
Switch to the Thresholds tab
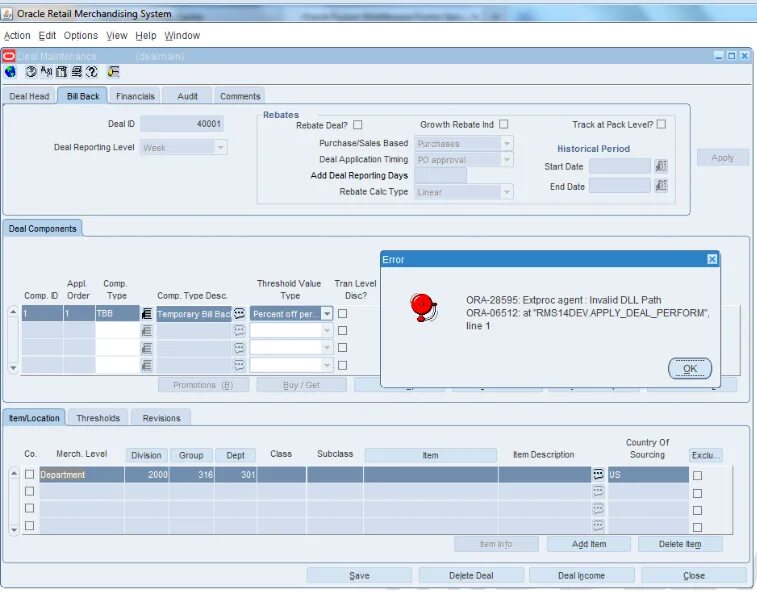click(98, 418)
